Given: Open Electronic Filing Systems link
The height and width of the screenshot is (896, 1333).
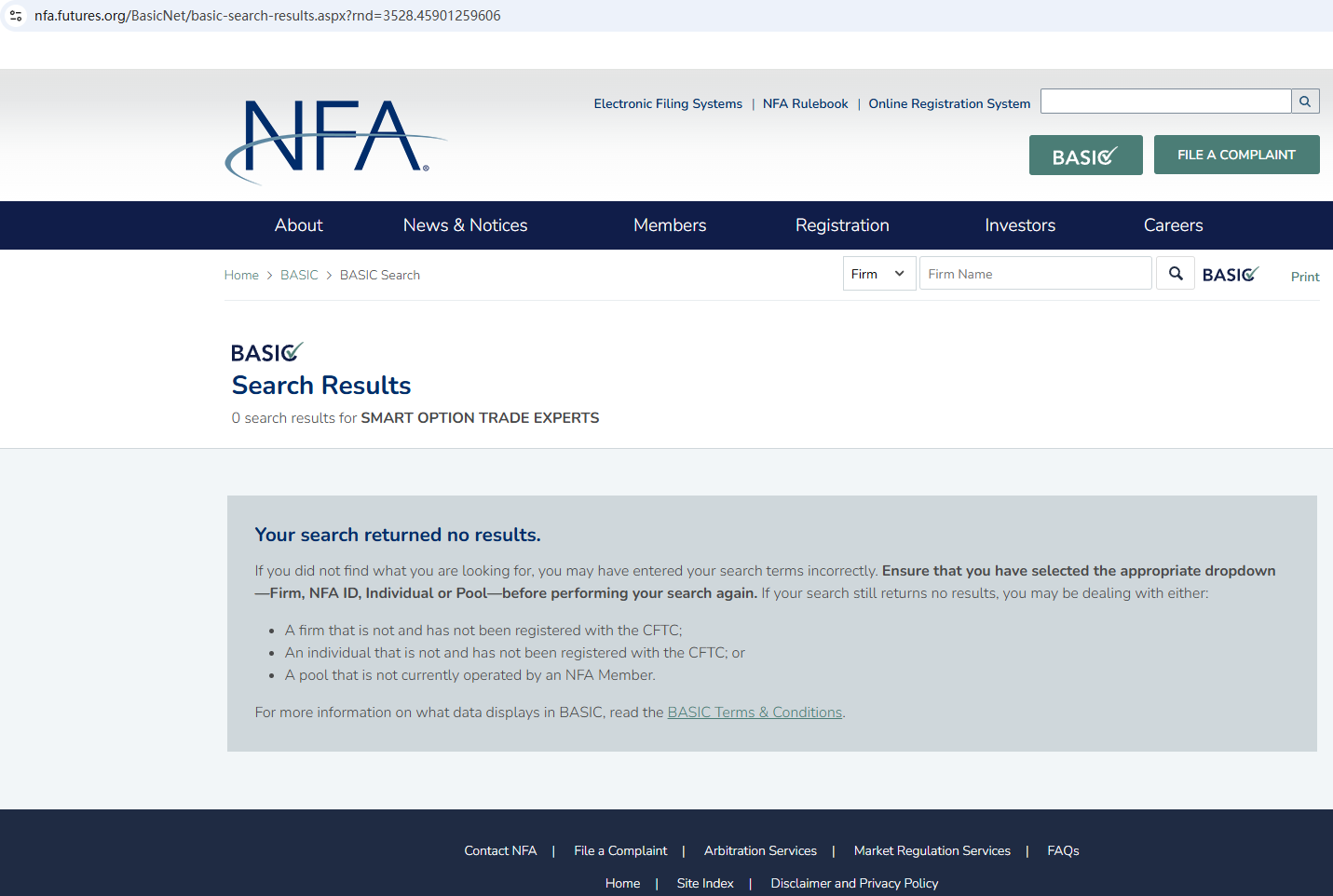Looking at the screenshot, I should (668, 103).
